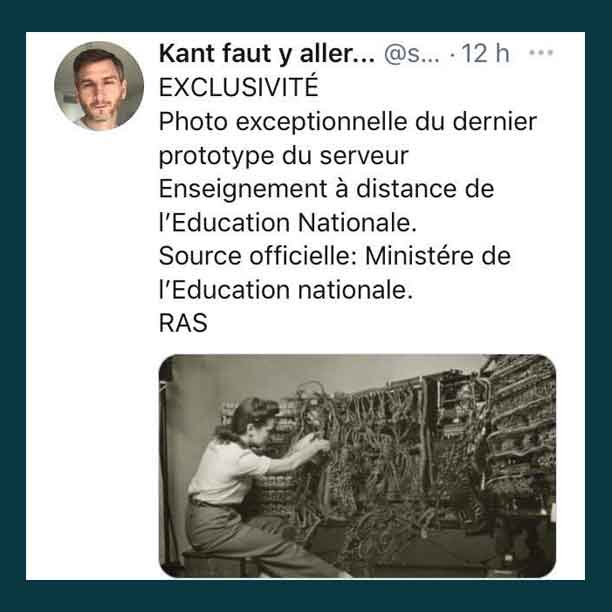The height and width of the screenshot is (612, 612).
Task: Click the word EXCLUSIVITÉ in the tweet
Action: coord(239,87)
